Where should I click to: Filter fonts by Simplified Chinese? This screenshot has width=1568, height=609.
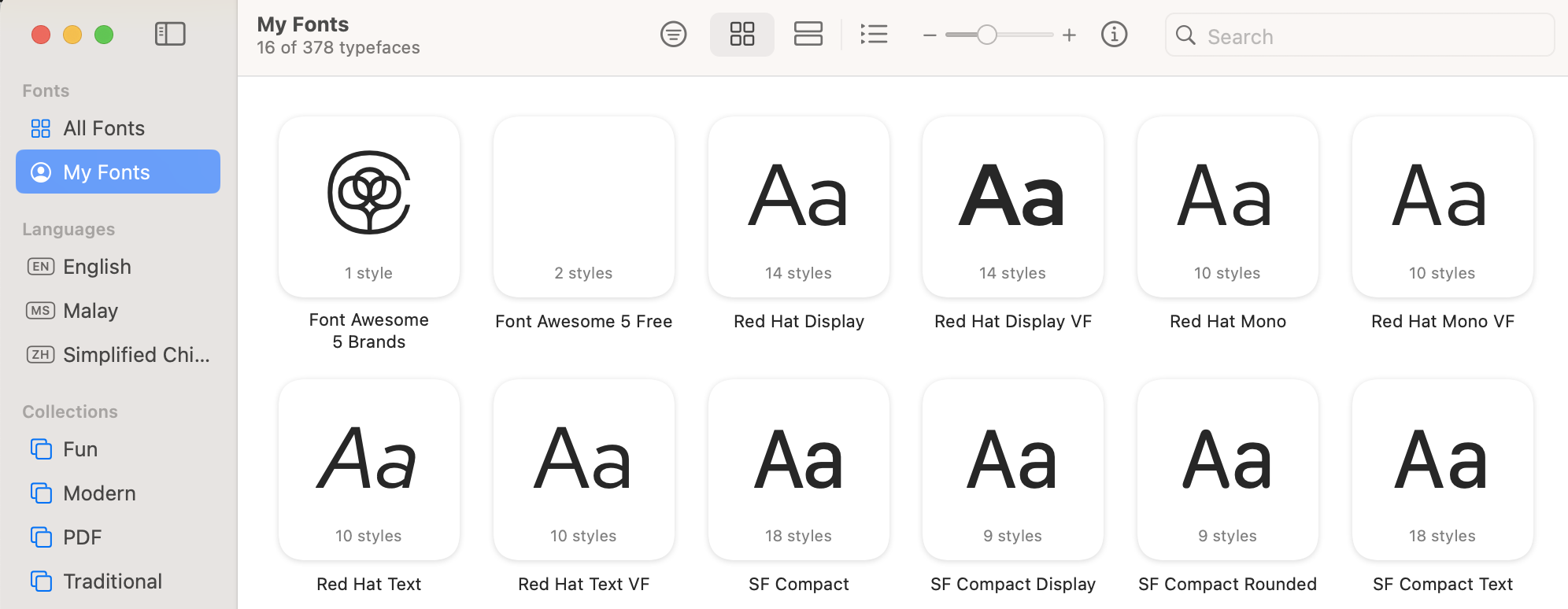pos(135,355)
